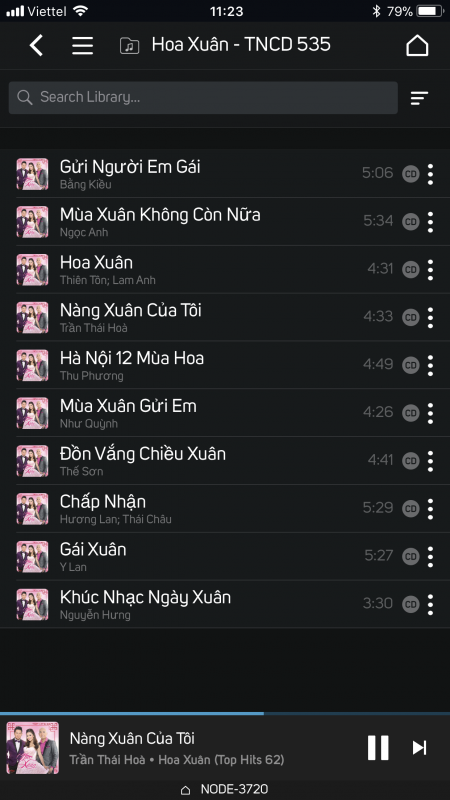Tap CD badge on Hoa Xuân track
Image resolution: width=450 pixels, height=800 pixels.
(x=411, y=269)
